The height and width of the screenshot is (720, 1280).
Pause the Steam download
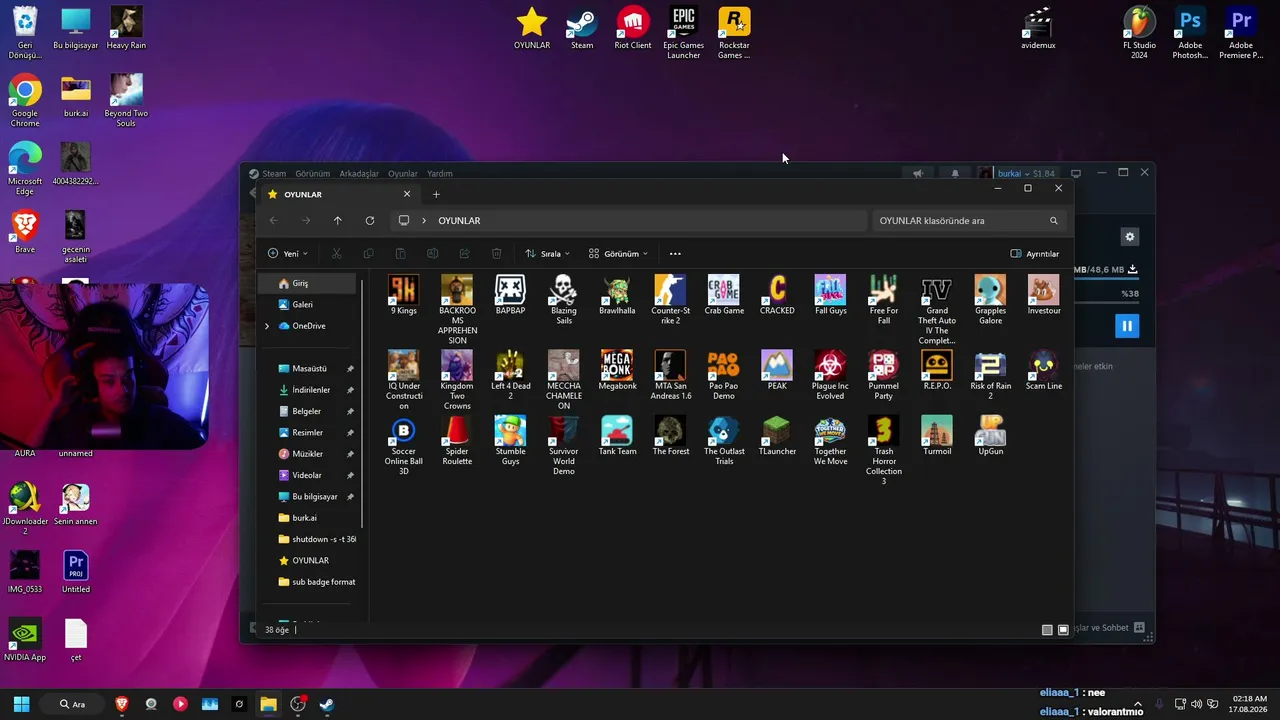(x=1127, y=326)
